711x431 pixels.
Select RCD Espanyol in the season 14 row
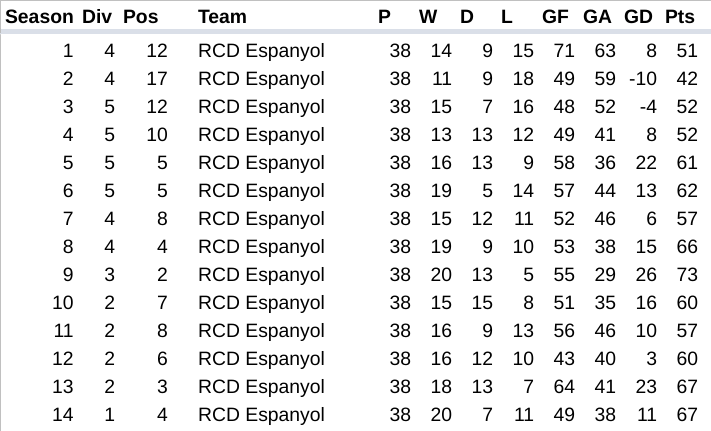[261, 415]
